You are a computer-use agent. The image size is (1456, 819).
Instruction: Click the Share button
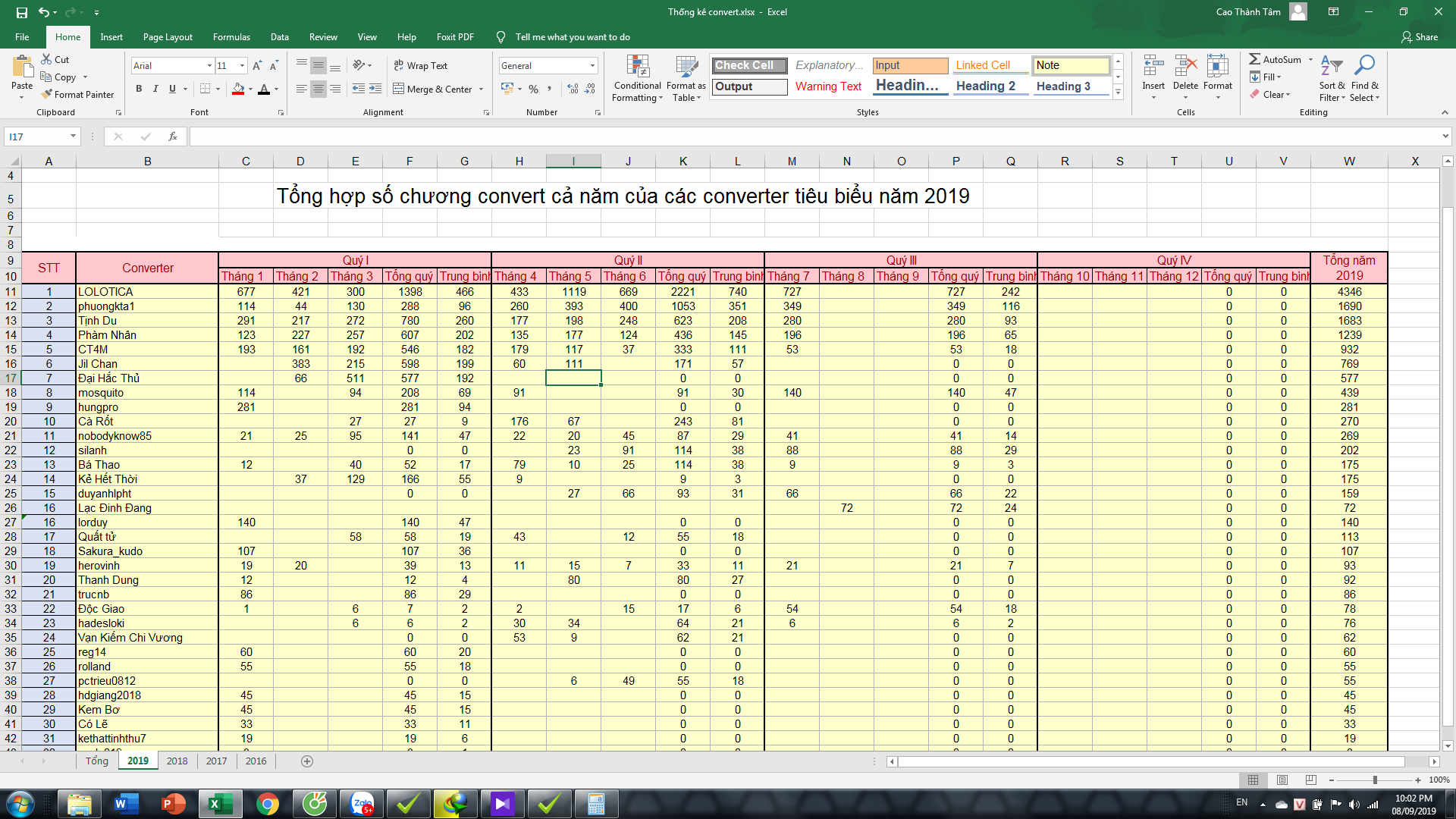(1419, 37)
